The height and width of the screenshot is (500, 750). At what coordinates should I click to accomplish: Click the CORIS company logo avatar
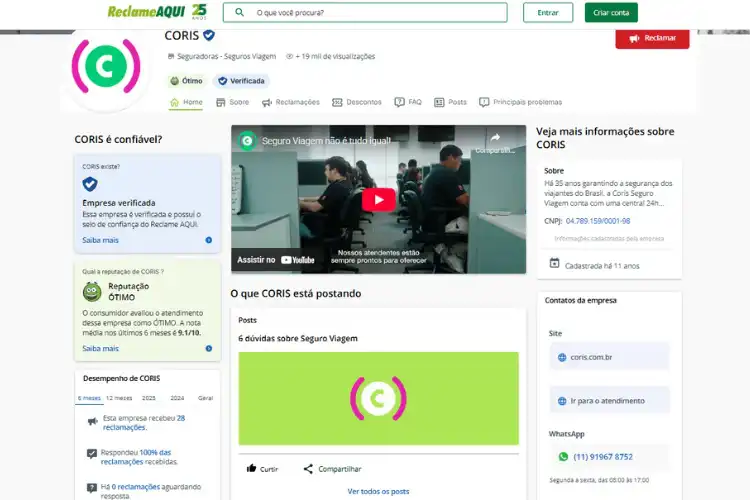click(106, 67)
